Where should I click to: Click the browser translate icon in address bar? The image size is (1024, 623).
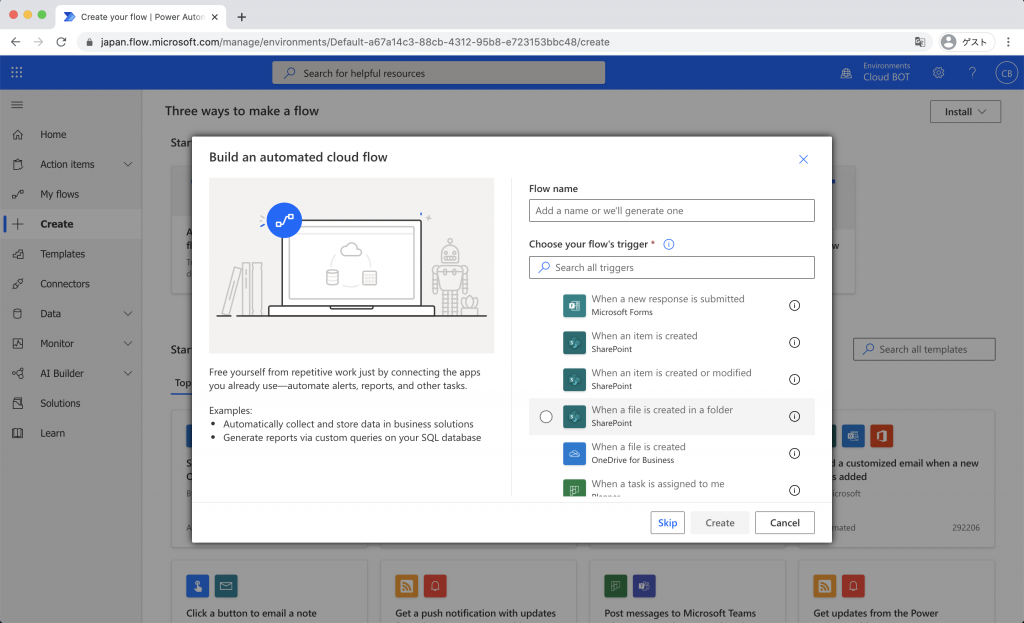click(920, 42)
